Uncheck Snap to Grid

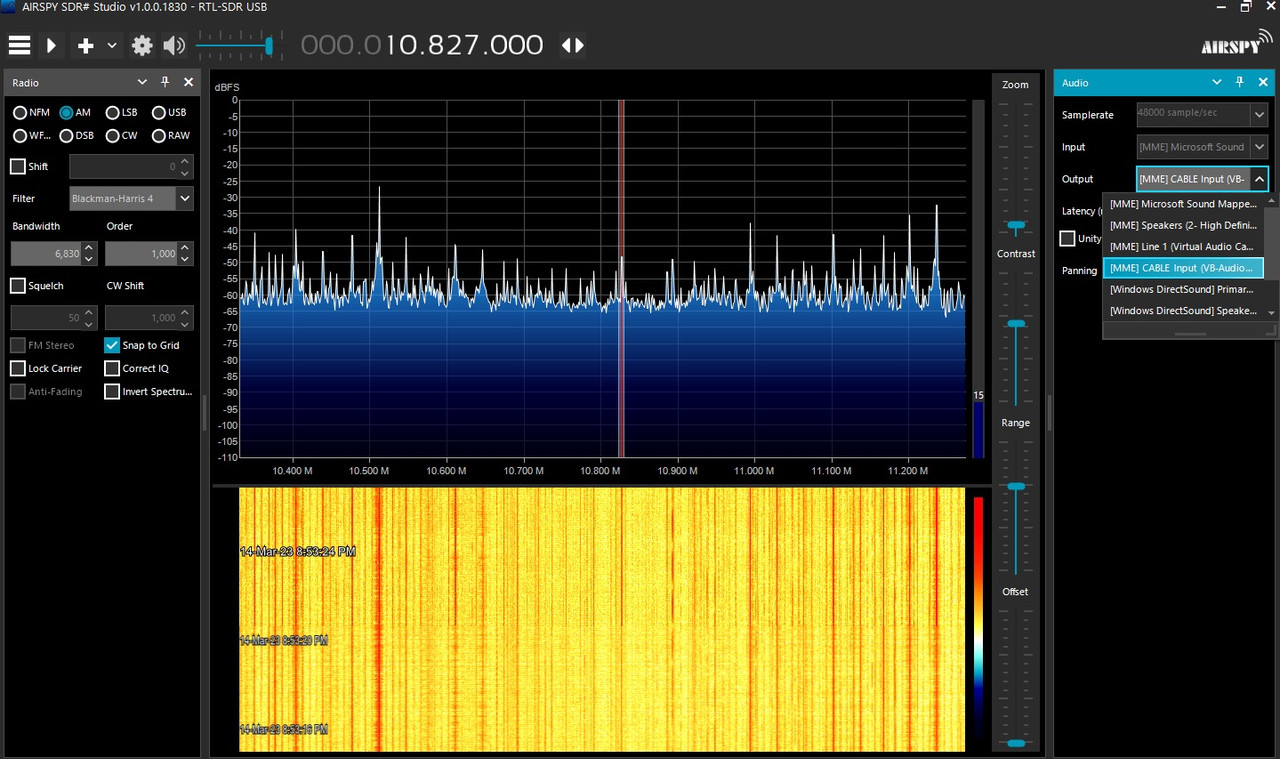point(112,345)
